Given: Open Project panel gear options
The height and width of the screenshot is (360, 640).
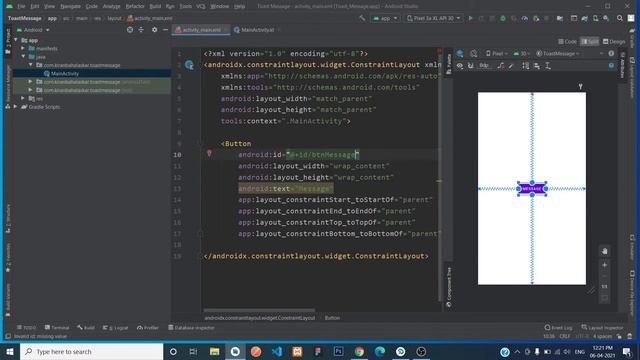Looking at the screenshot, I should click(154, 30).
